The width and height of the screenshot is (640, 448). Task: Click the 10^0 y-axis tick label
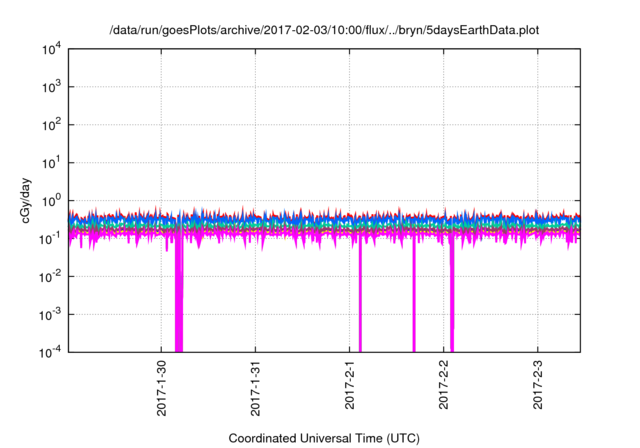click(x=51, y=201)
